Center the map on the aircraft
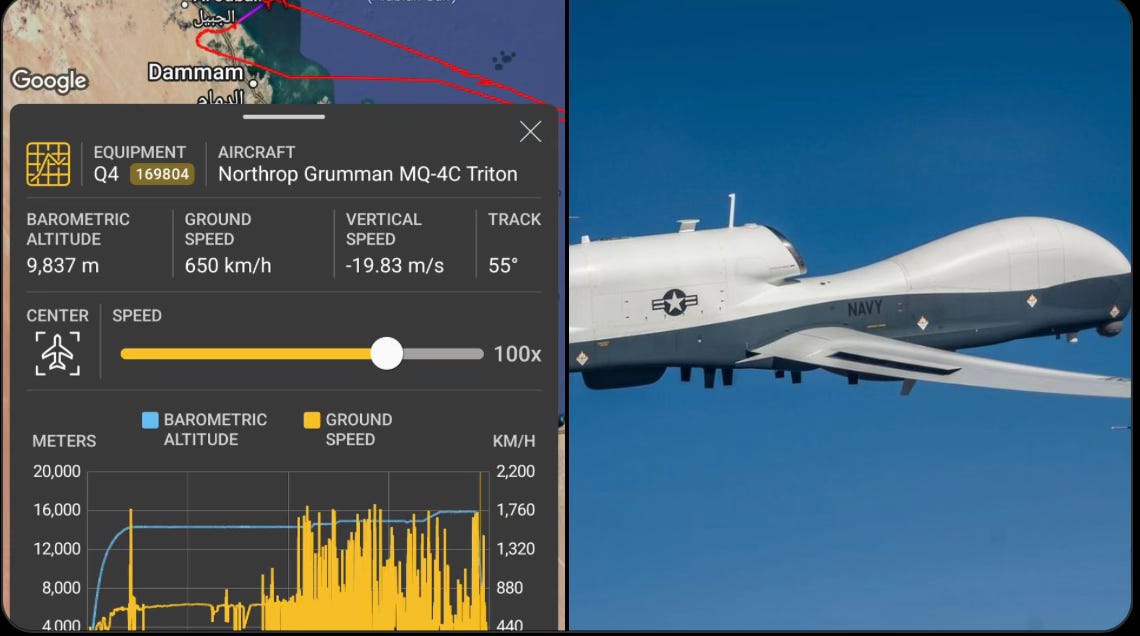The width and height of the screenshot is (1140, 636). coord(57,353)
